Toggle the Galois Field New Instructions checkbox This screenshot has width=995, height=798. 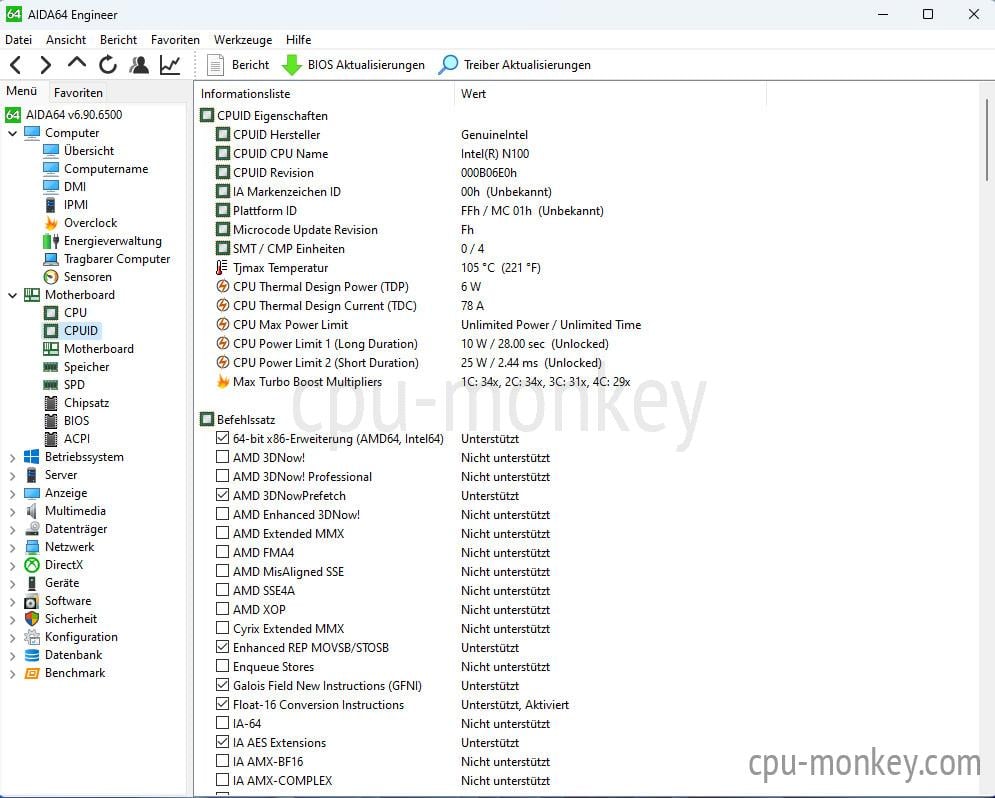(x=222, y=685)
